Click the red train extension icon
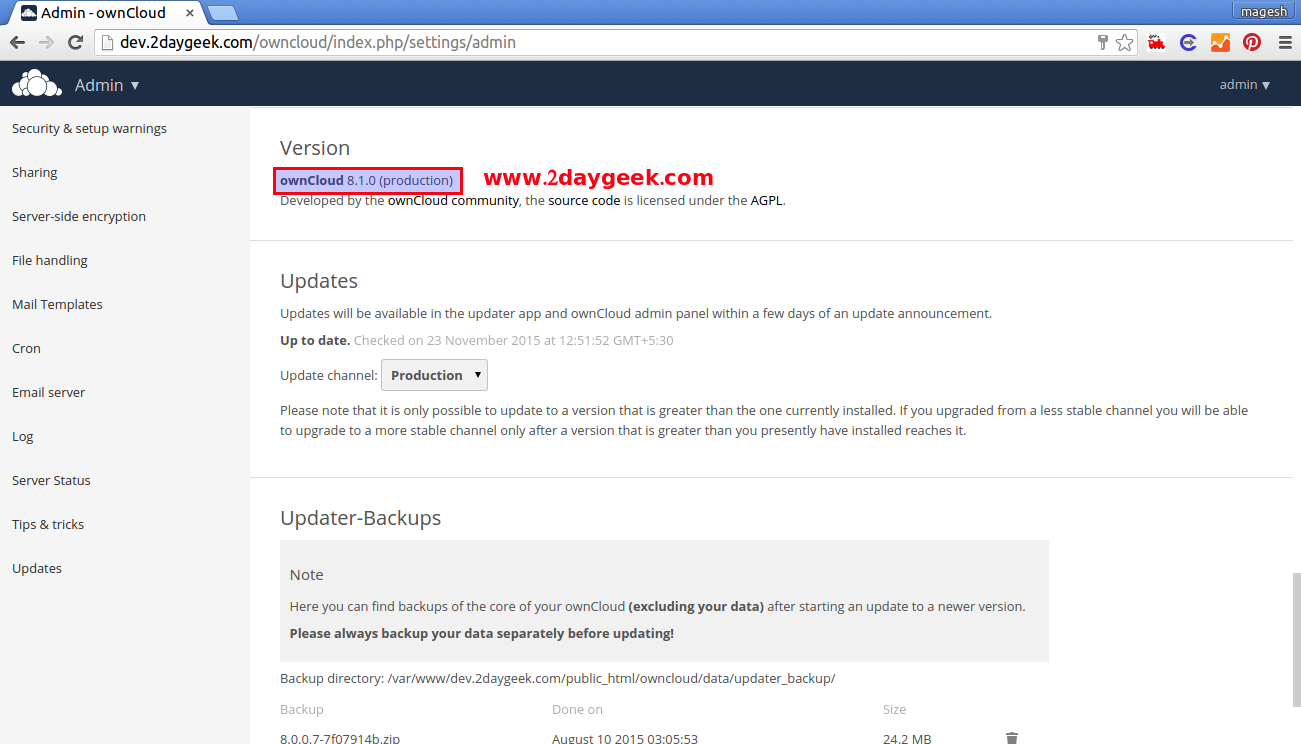This screenshot has width=1301, height=744. pos(1157,42)
